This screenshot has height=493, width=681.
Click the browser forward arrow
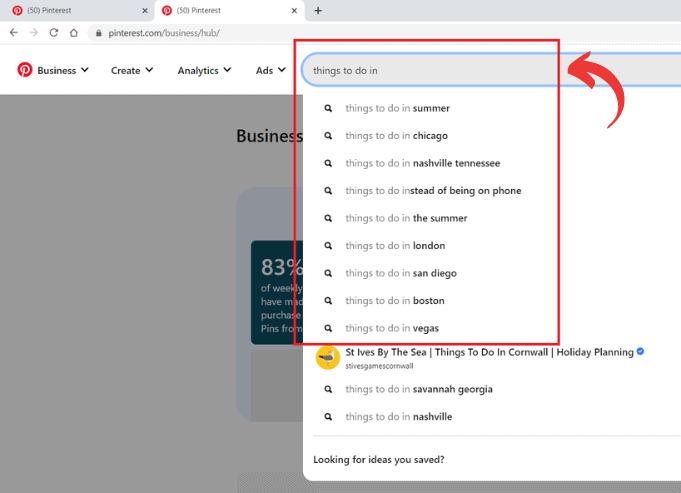34,32
